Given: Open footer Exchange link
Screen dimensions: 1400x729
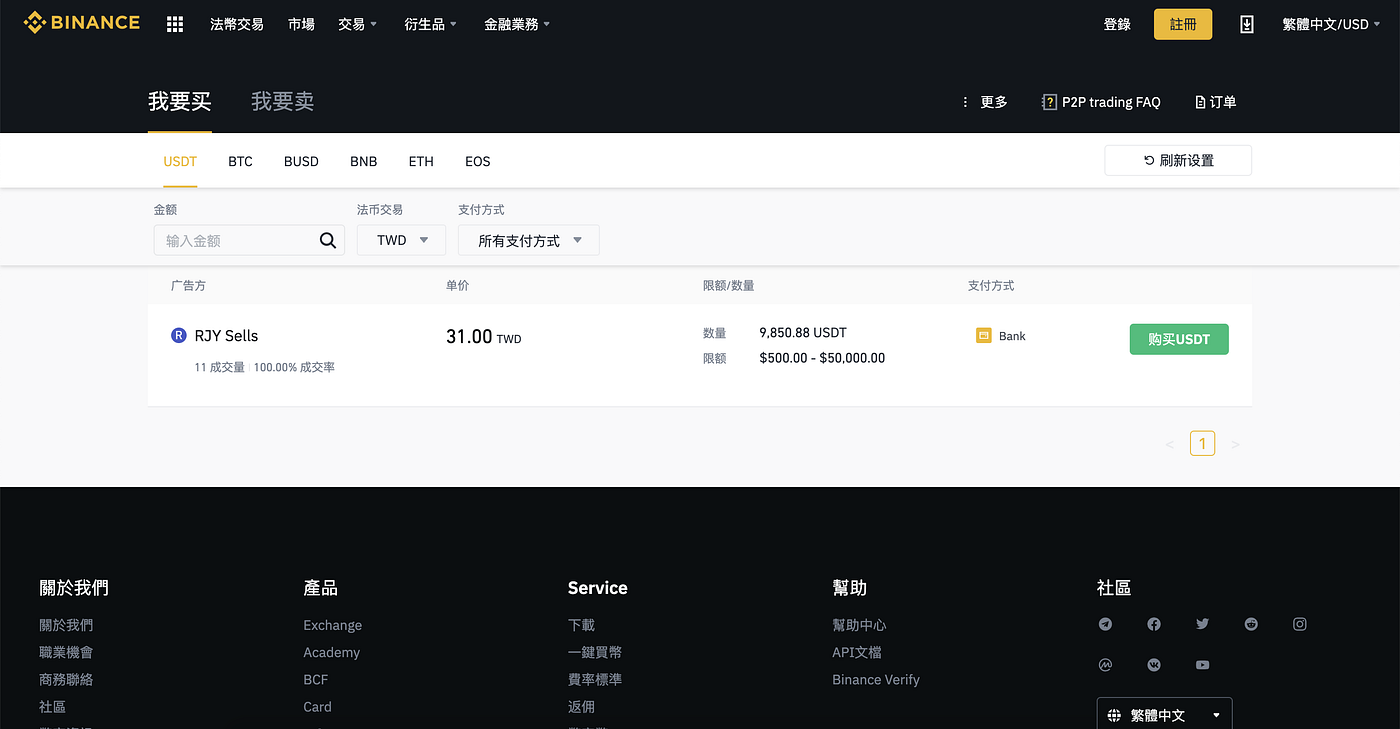Looking at the screenshot, I should point(333,625).
